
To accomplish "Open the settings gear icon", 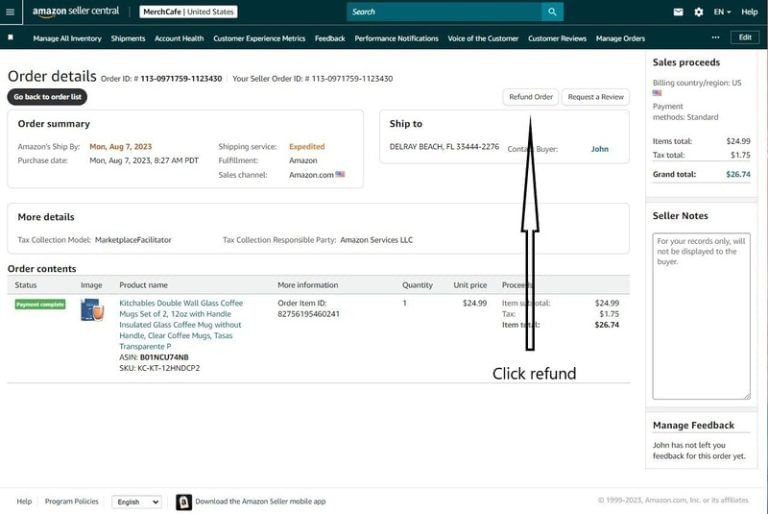I will (x=698, y=12).
